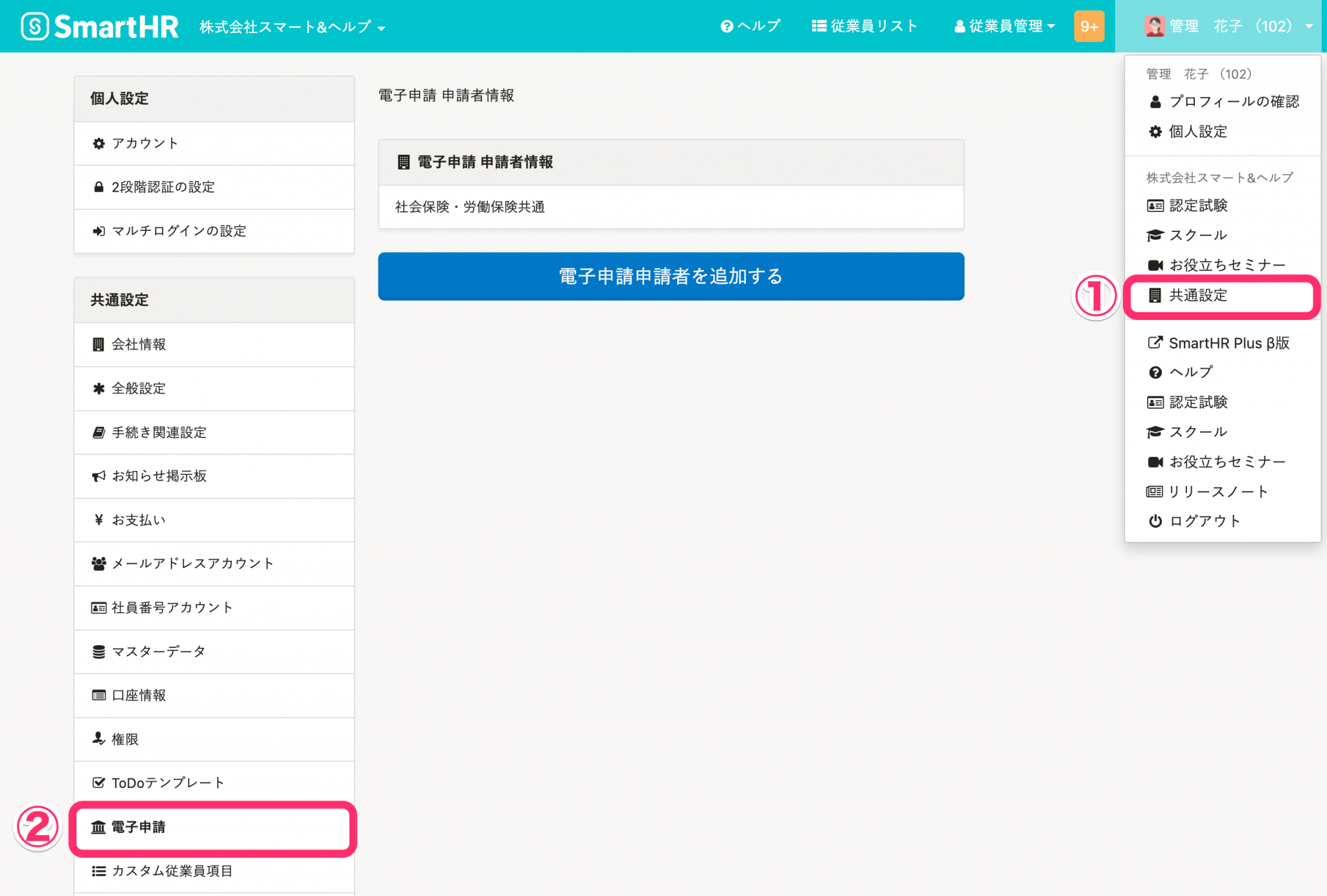Screen dimensions: 1327x896
Task: Click the SmartHR logo in the header
Action: 100,26
